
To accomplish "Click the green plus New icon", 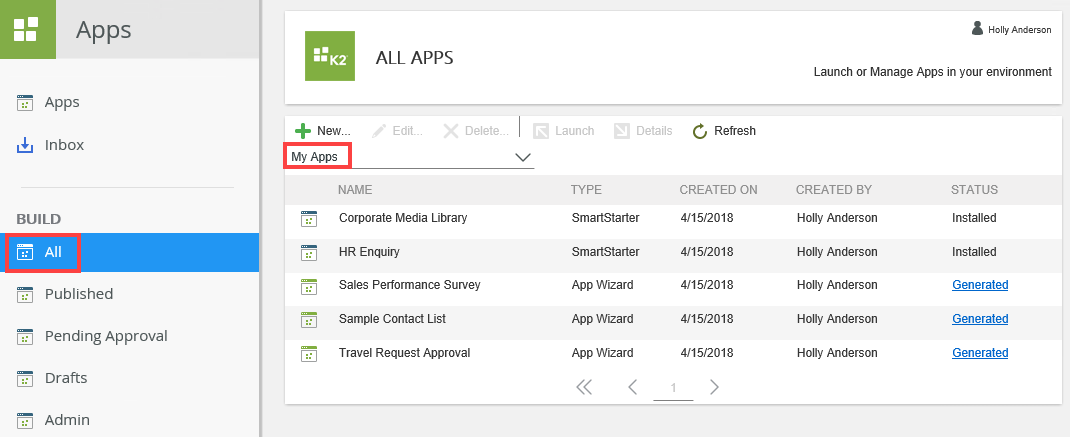I will (x=303, y=131).
